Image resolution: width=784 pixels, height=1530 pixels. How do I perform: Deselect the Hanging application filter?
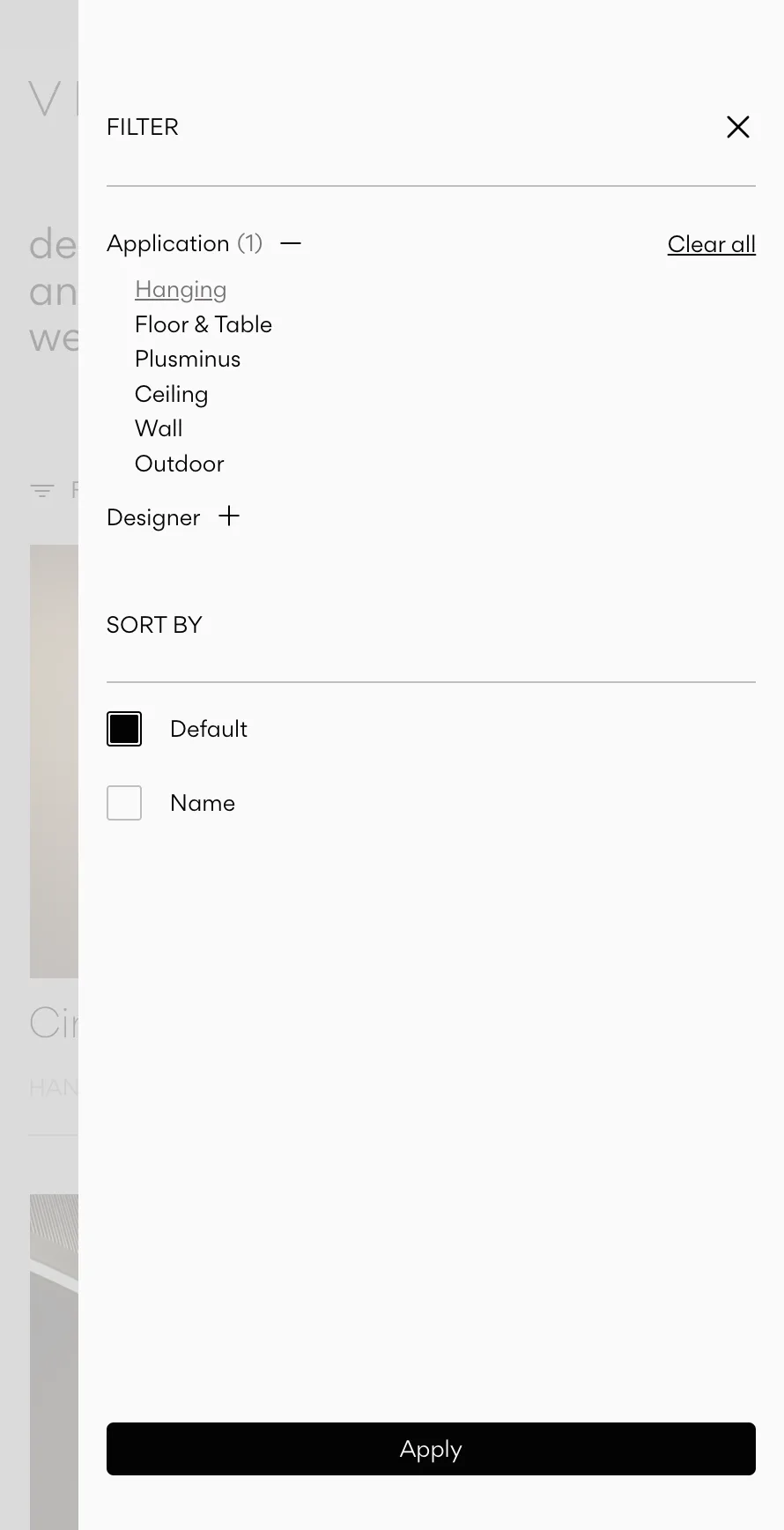(x=181, y=290)
